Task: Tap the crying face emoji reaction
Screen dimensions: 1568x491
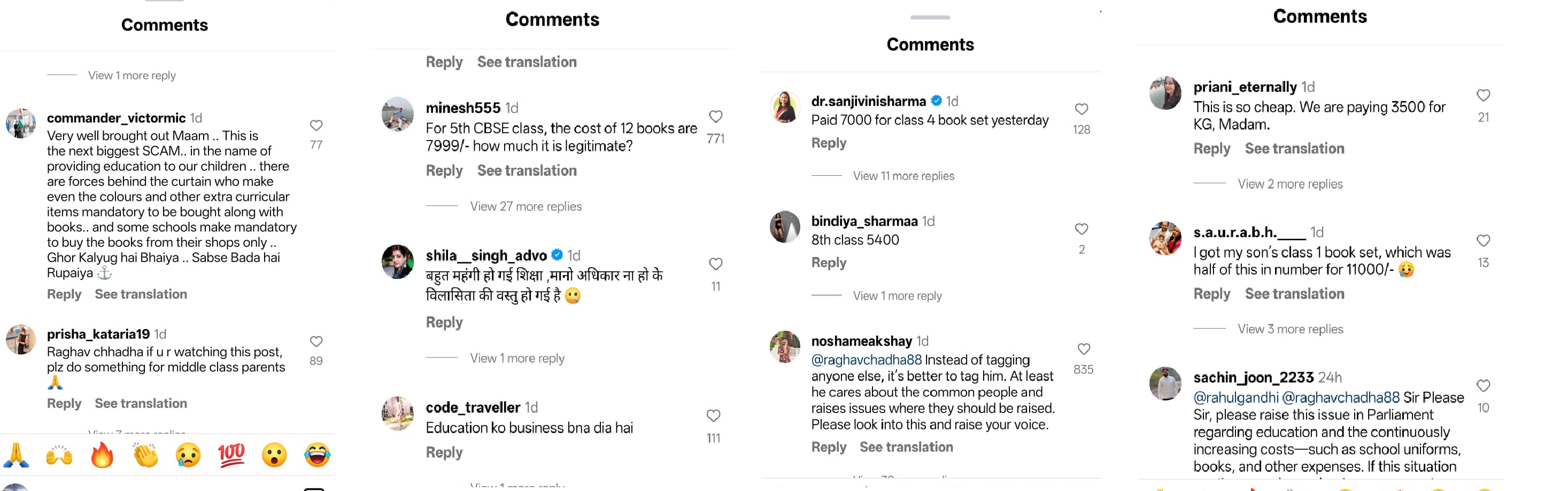Action: (189, 455)
